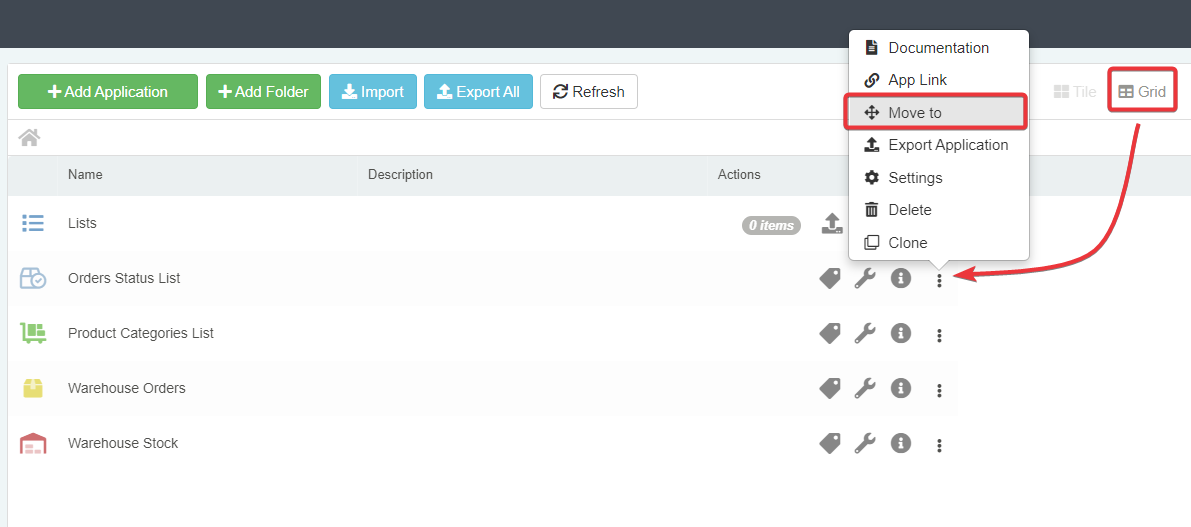Switch to Tile view
The height and width of the screenshot is (527, 1191).
coord(1075,92)
